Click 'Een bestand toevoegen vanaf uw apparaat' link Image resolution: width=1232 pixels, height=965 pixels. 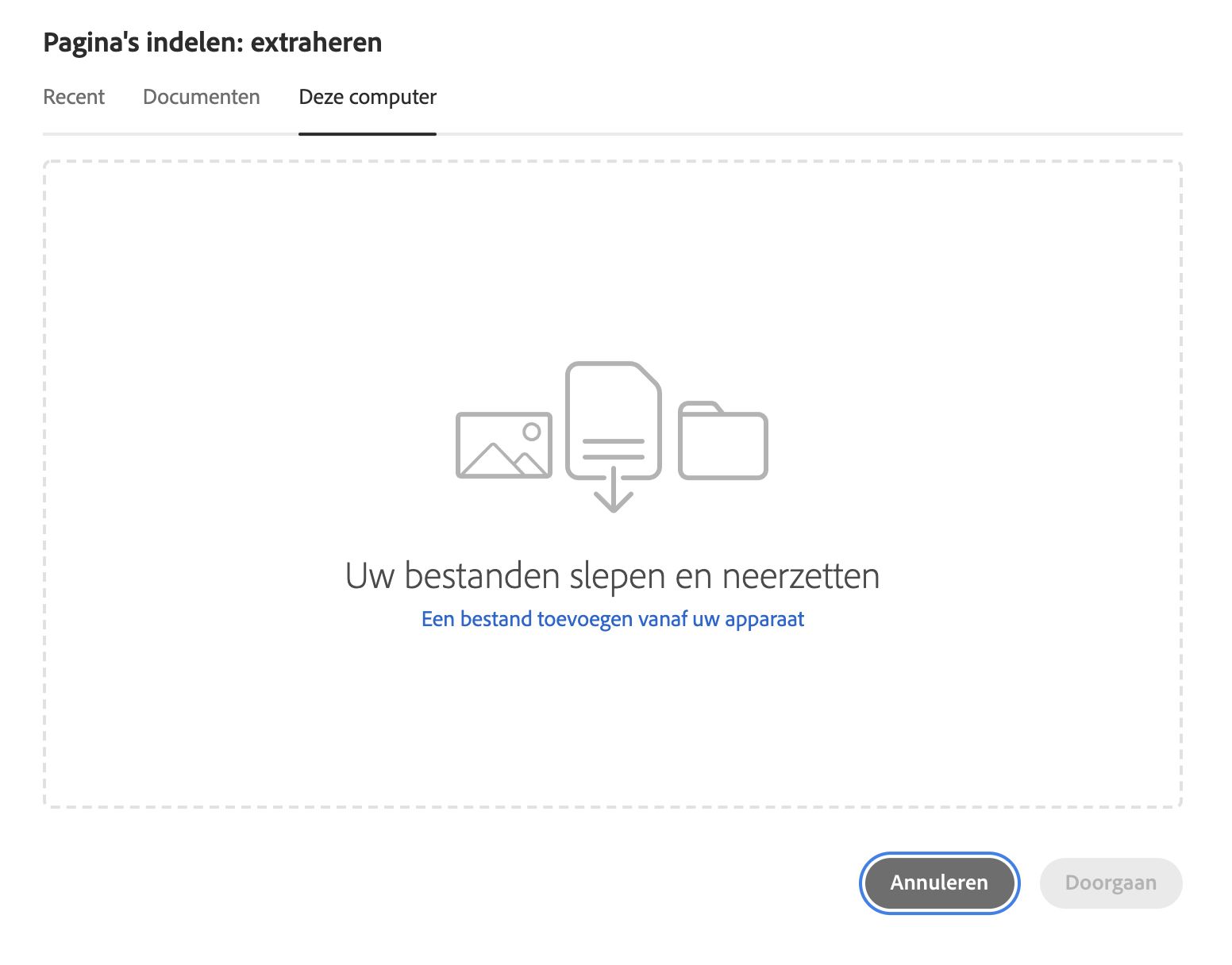tap(613, 619)
